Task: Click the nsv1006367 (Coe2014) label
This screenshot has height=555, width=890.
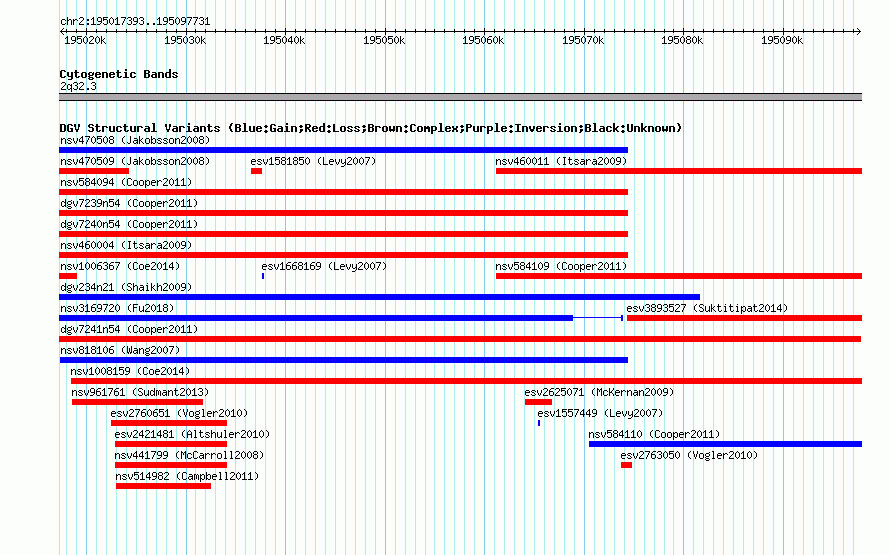Action: [x=120, y=266]
